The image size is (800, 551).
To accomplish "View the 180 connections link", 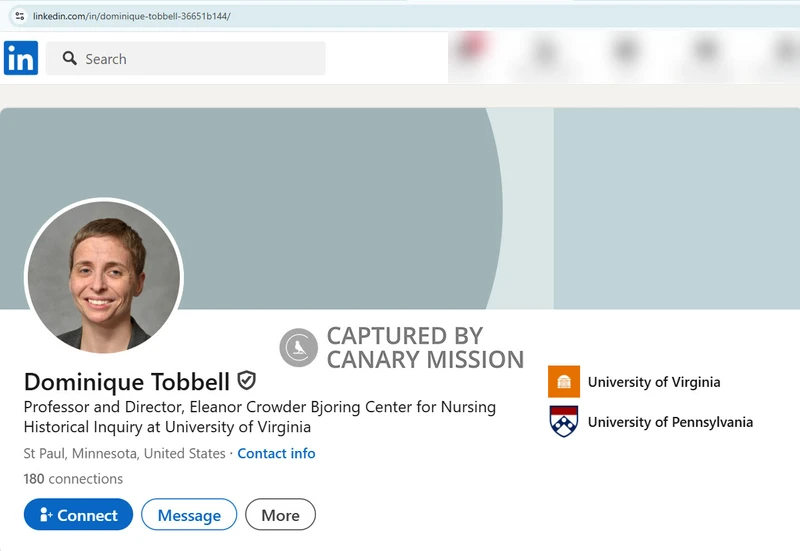I will 73,479.
